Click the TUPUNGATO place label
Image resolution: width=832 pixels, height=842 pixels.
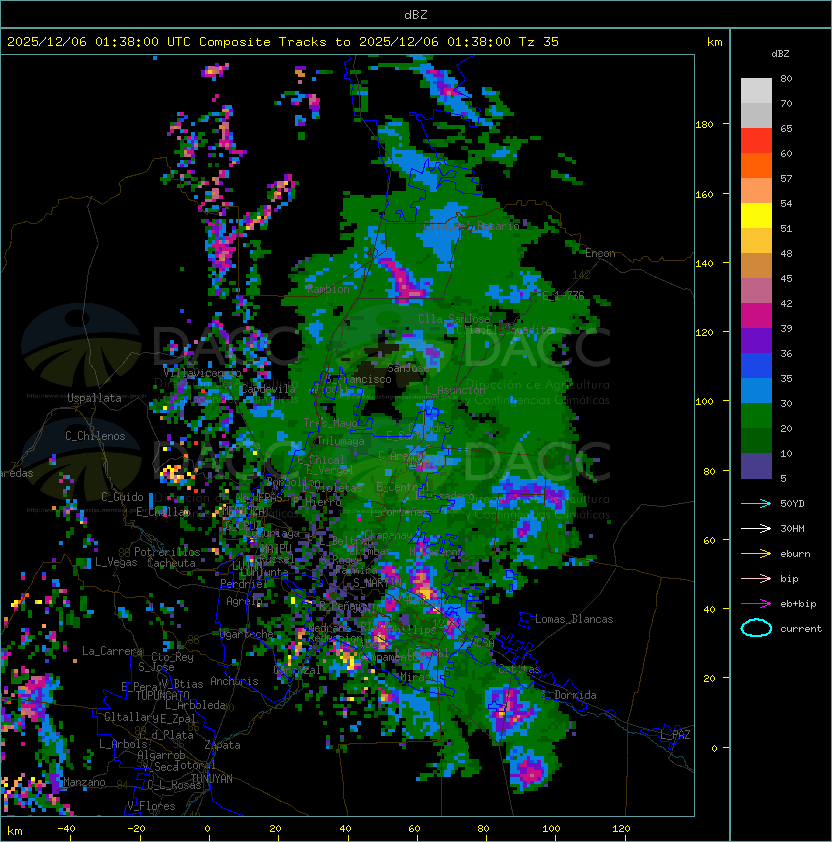pos(162,695)
